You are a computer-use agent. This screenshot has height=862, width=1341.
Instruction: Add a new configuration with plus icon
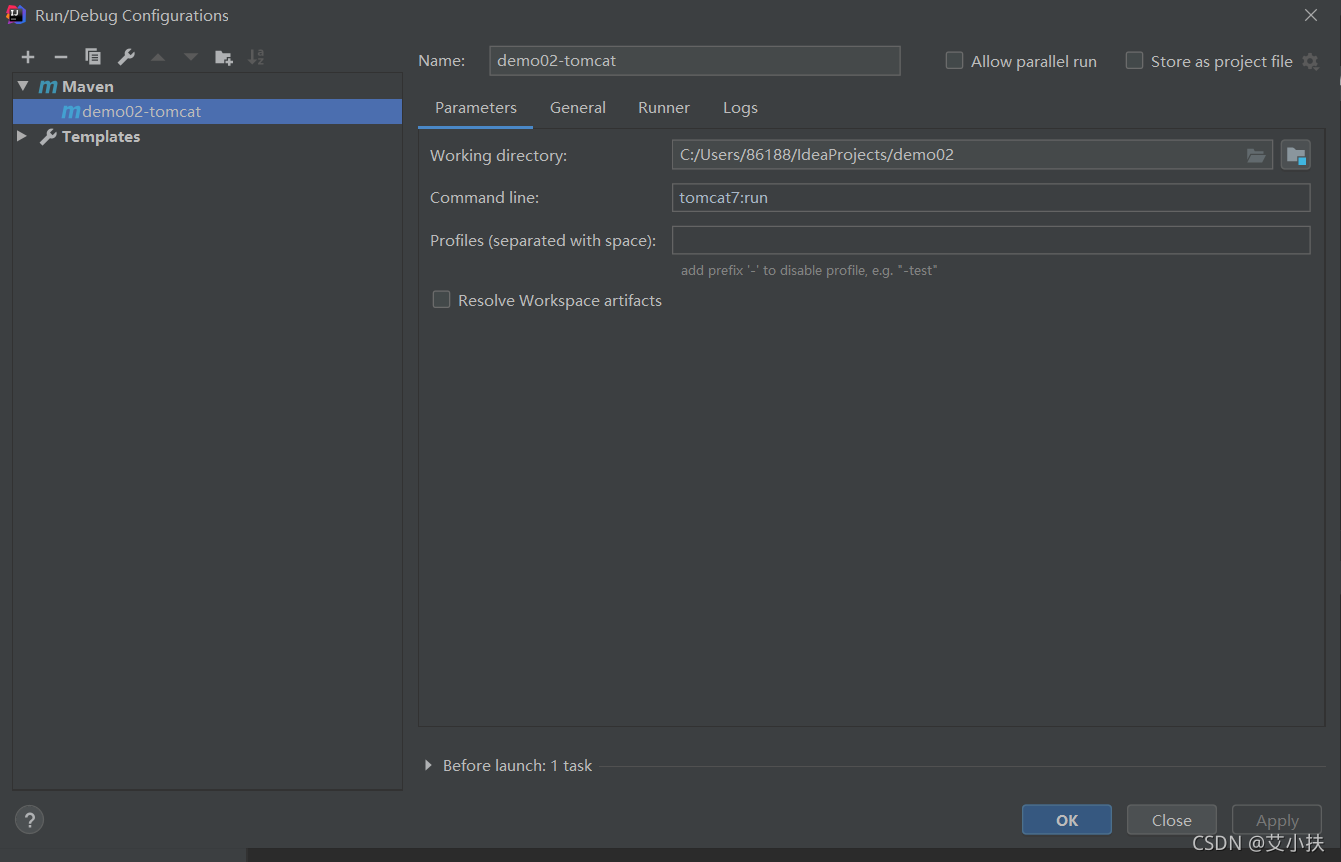click(28, 57)
